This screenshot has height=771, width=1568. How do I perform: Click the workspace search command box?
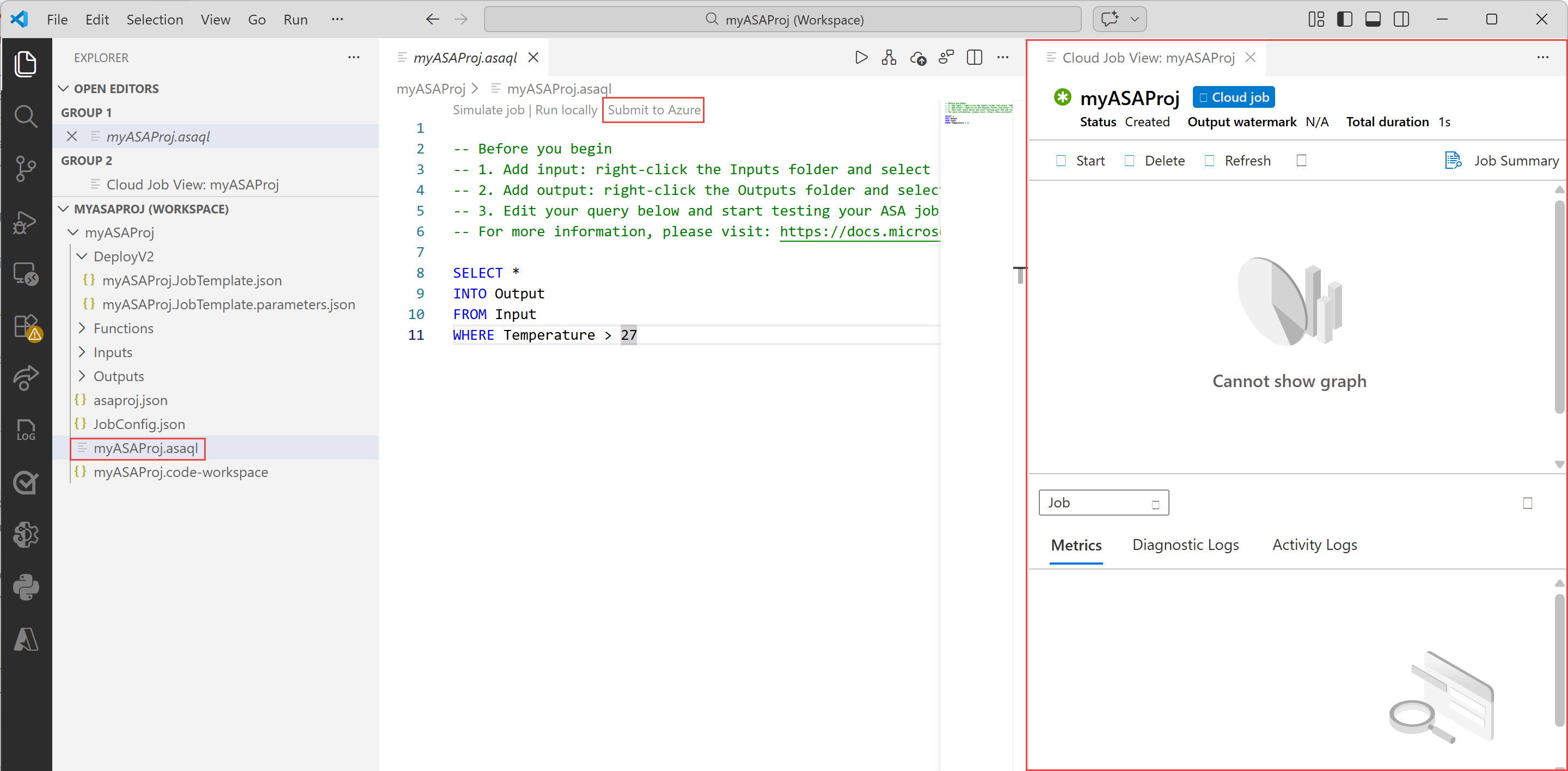(x=782, y=20)
